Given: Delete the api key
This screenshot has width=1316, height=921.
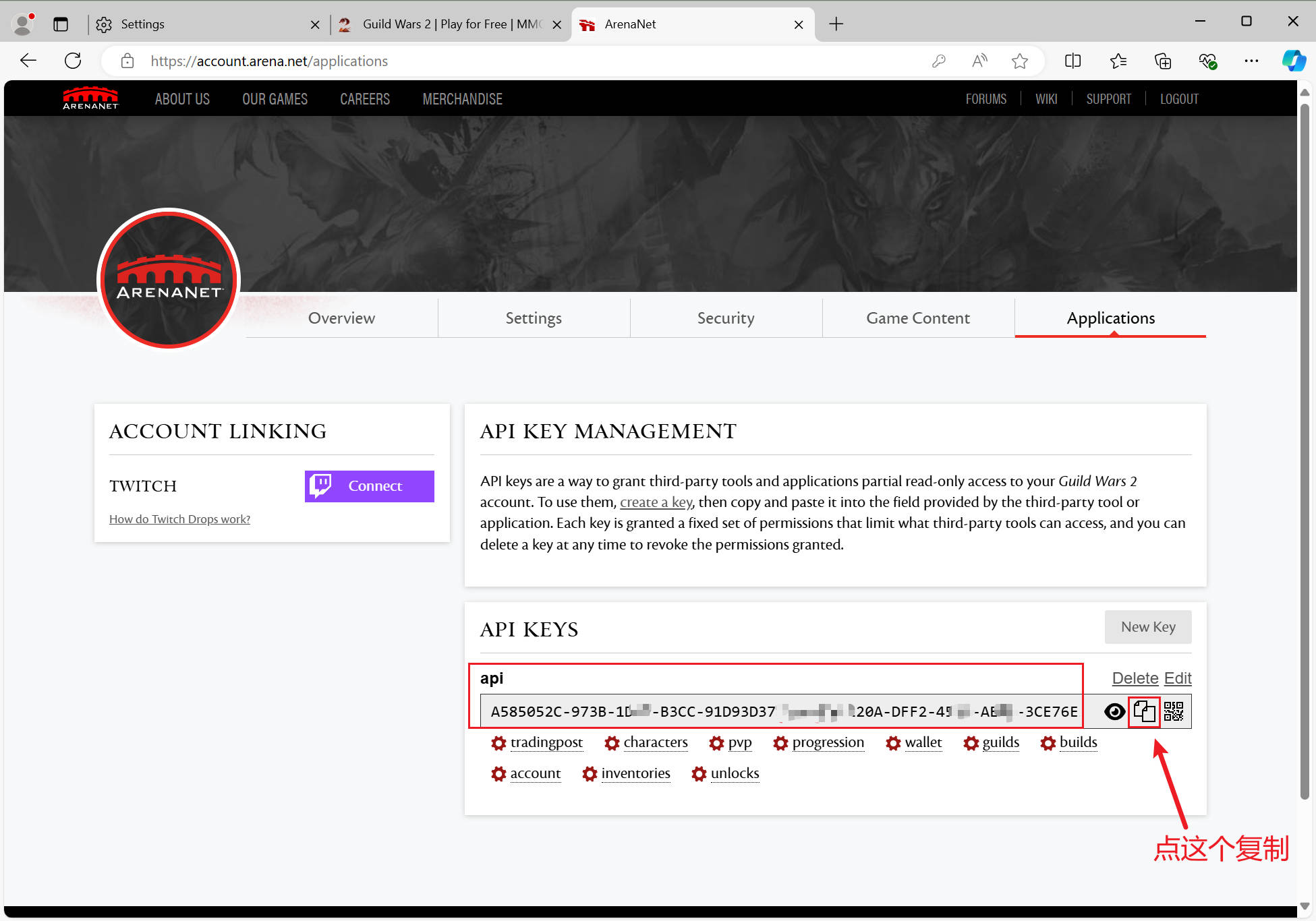Looking at the screenshot, I should pyautogui.click(x=1135, y=678).
